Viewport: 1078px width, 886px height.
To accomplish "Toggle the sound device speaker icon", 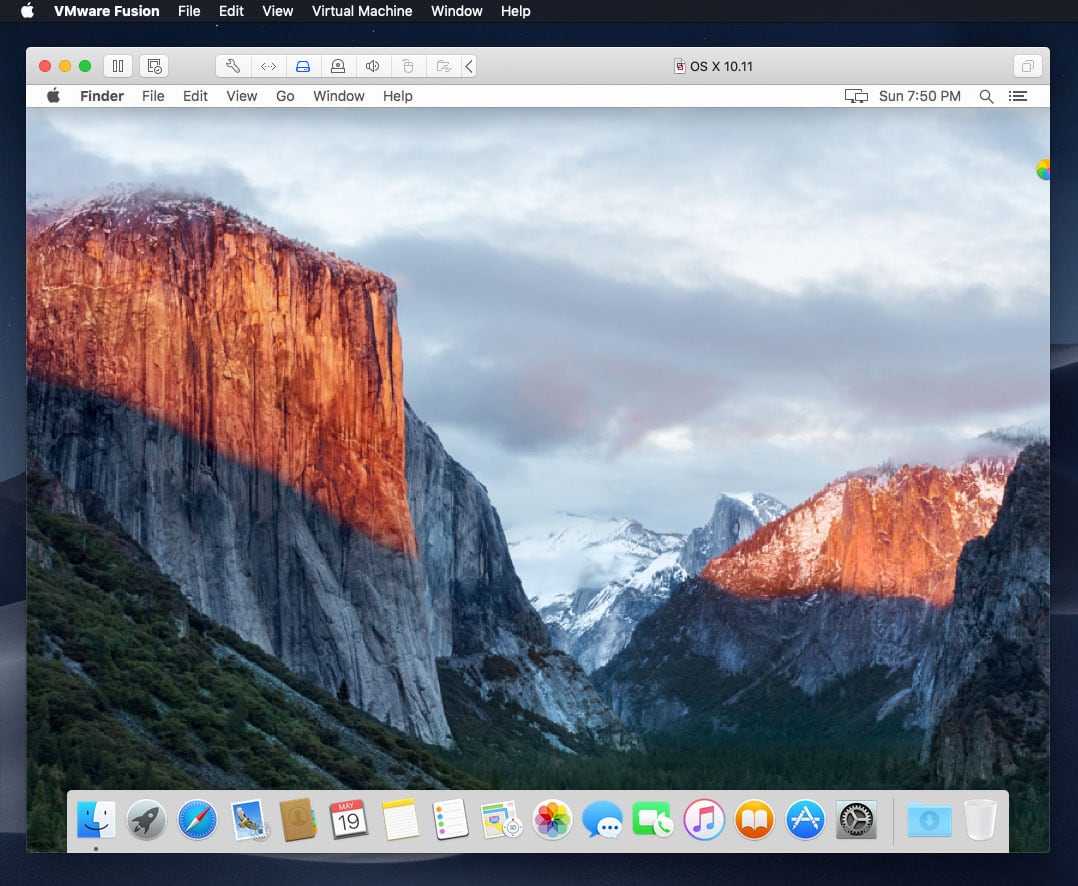I will pyautogui.click(x=372, y=66).
